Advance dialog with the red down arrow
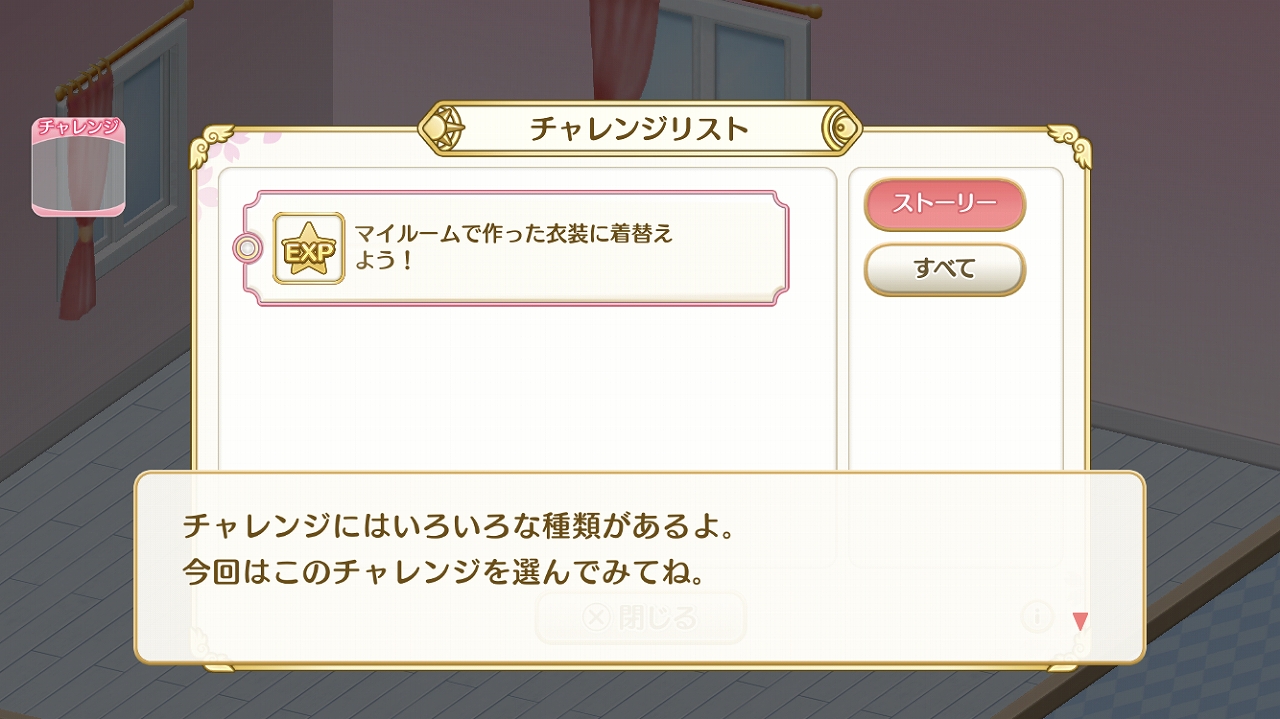The image size is (1280, 719). [x=1079, y=621]
